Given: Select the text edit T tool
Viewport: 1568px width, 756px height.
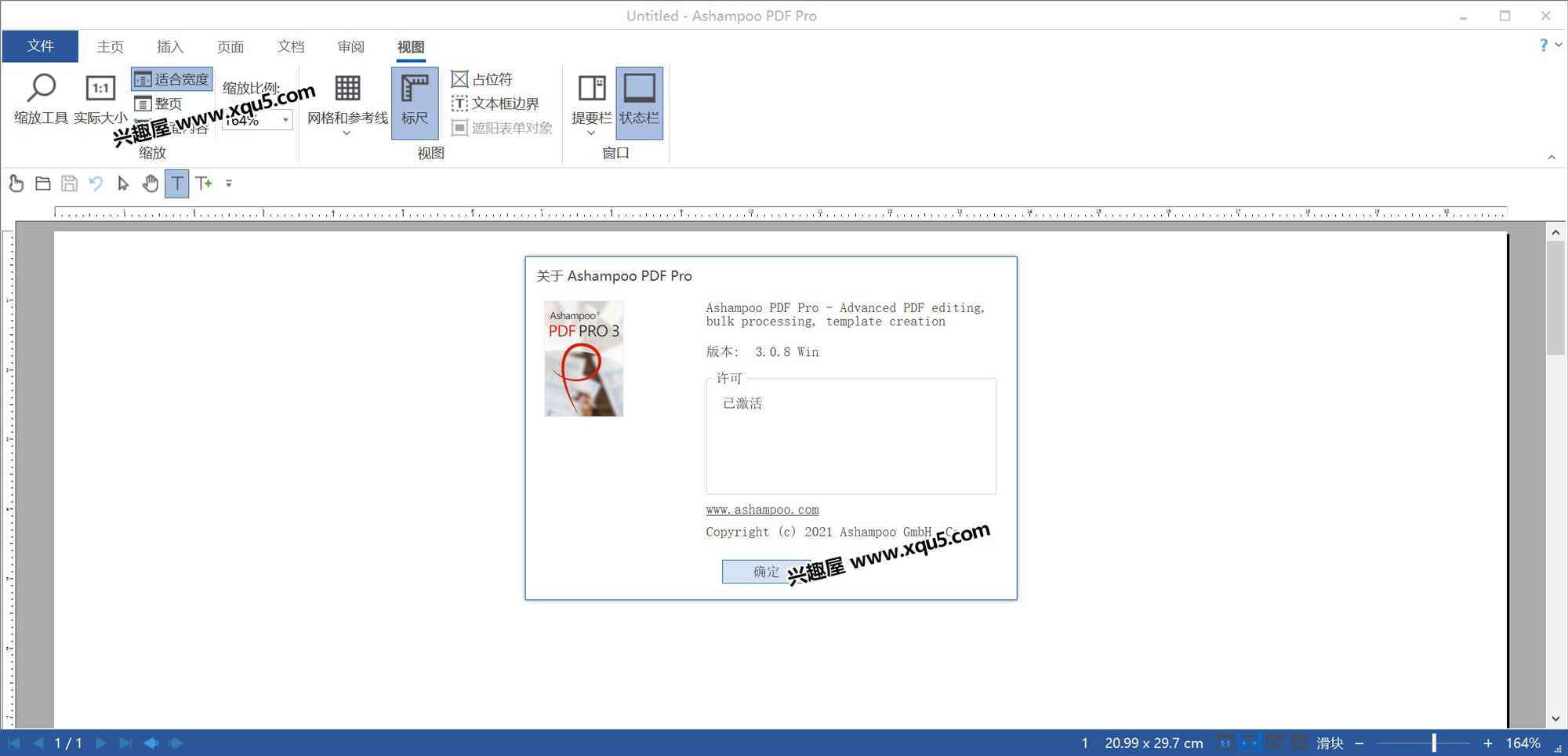Looking at the screenshot, I should pyautogui.click(x=177, y=184).
